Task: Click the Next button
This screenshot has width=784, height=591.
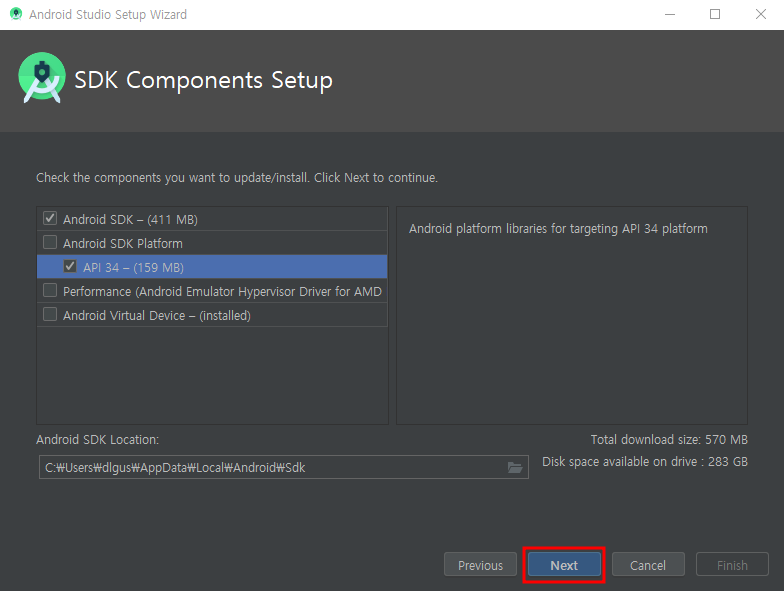Action: [x=564, y=565]
